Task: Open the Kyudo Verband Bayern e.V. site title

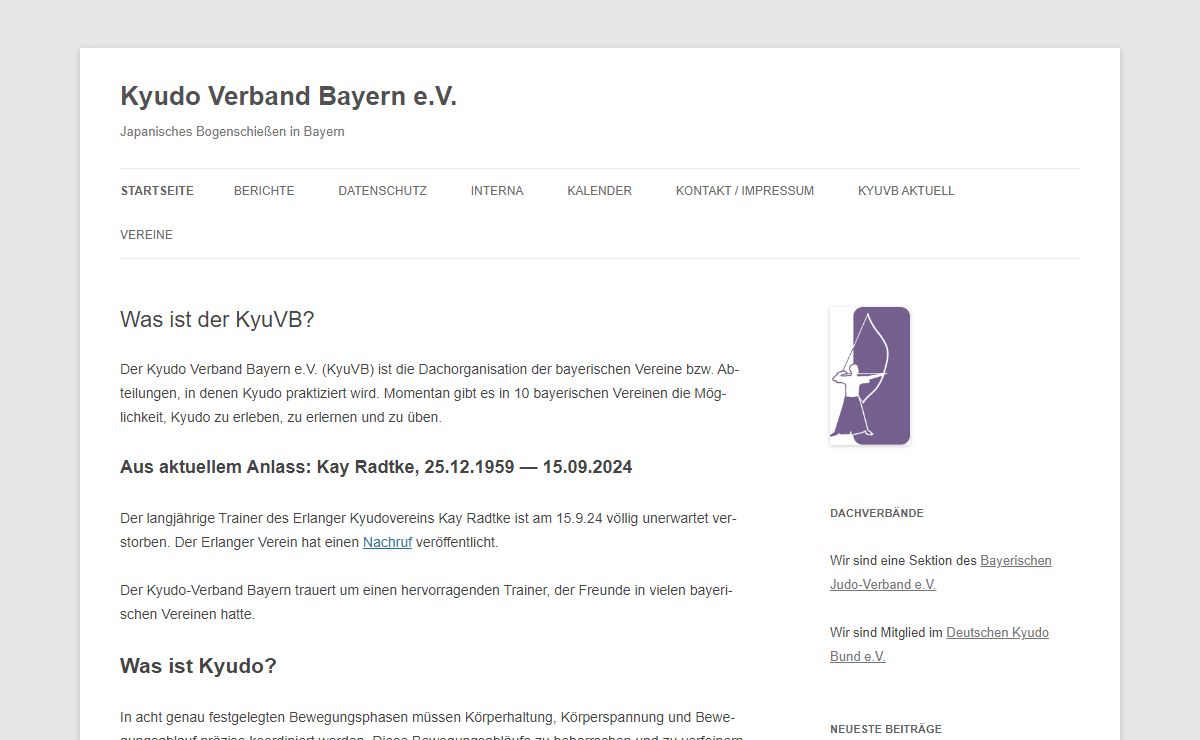Action: tap(288, 96)
